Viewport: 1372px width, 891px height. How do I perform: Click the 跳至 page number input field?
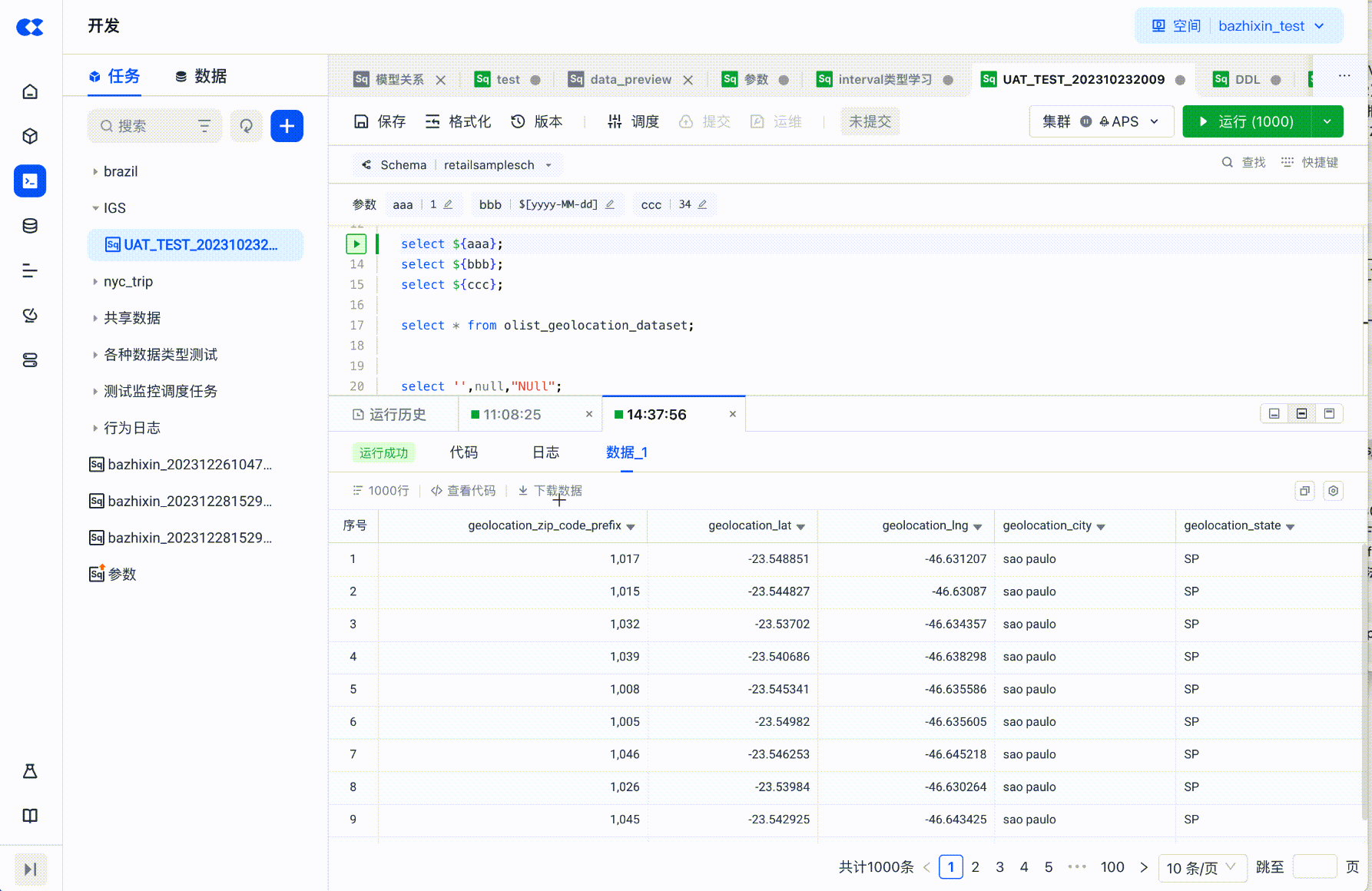pos(1314,867)
